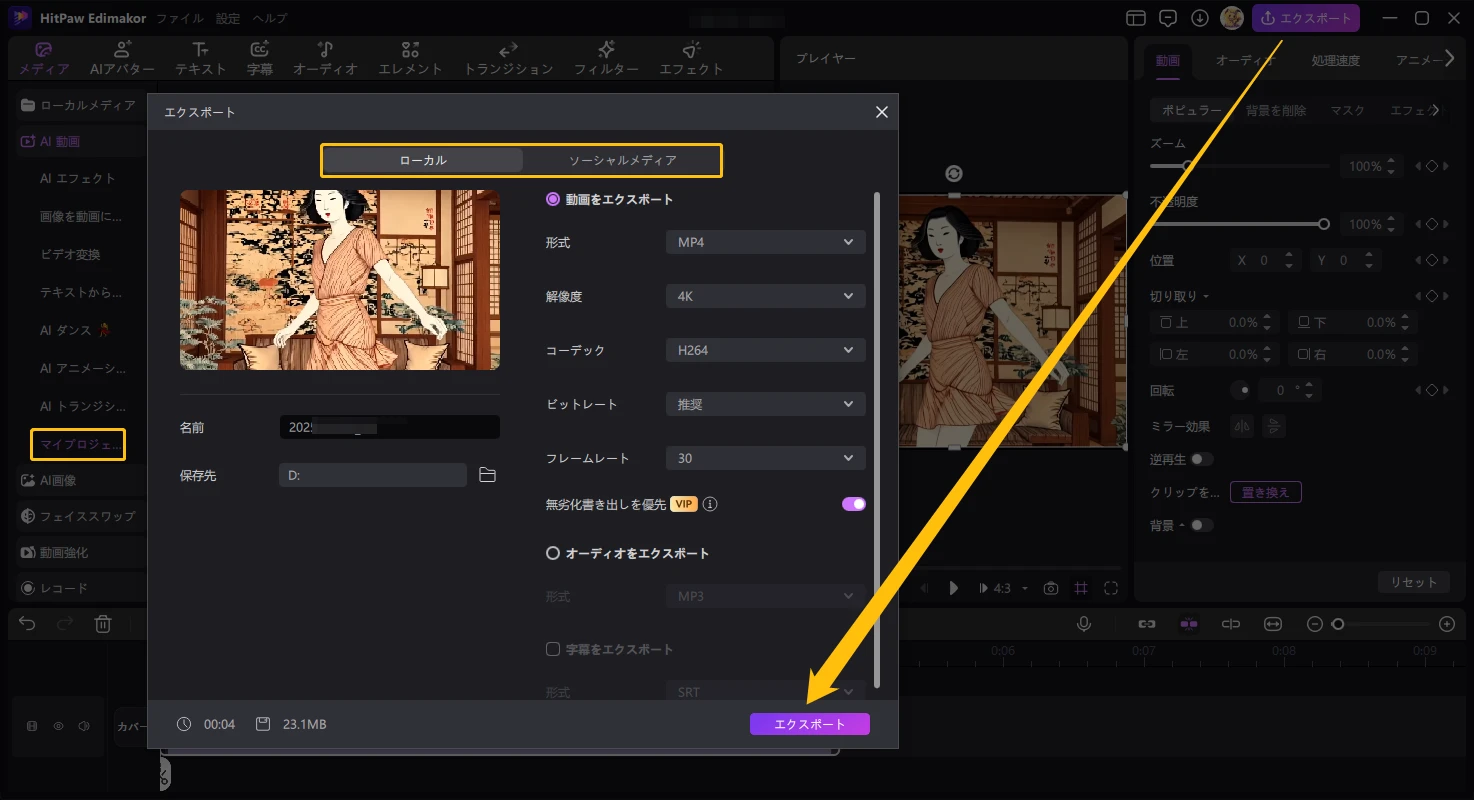
Task: Toggle 逆再生 reverse playback switch
Action: click(1201, 459)
